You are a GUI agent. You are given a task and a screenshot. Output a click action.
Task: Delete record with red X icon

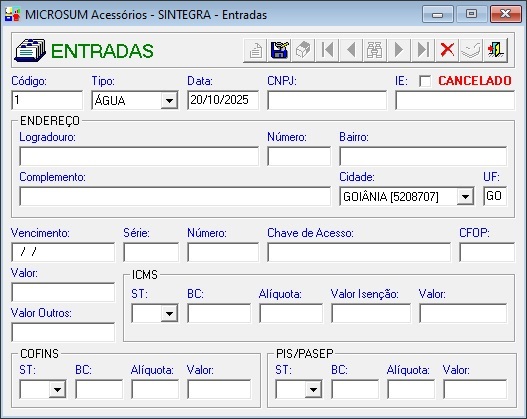point(447,50)
